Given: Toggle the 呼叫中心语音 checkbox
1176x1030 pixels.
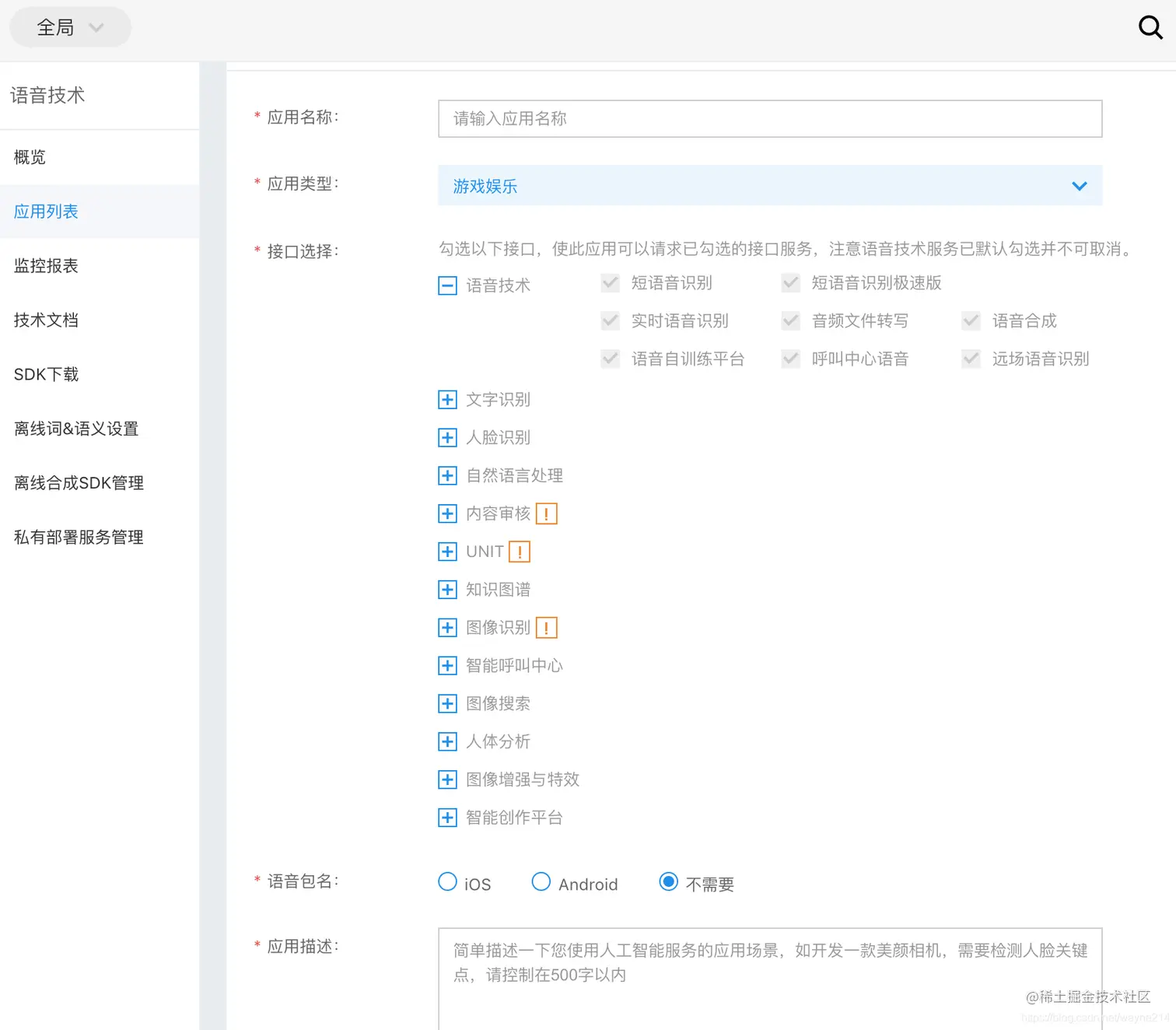Looking at the screenshot, I should 790,358.
